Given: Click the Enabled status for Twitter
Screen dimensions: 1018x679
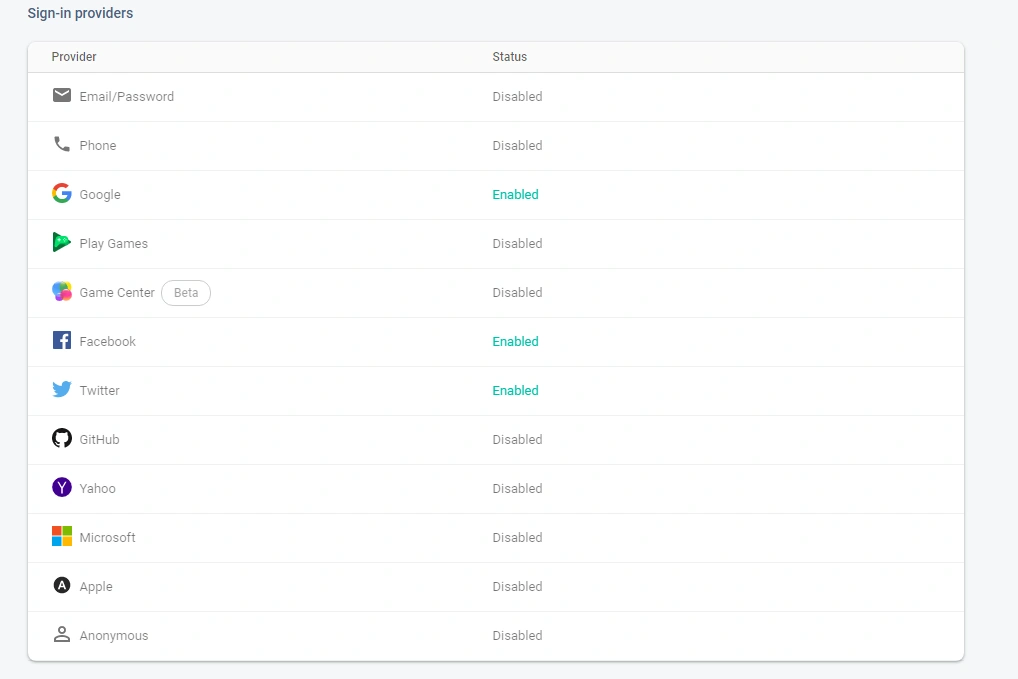Looking at the screenshot, I should (x=515, y=391).
